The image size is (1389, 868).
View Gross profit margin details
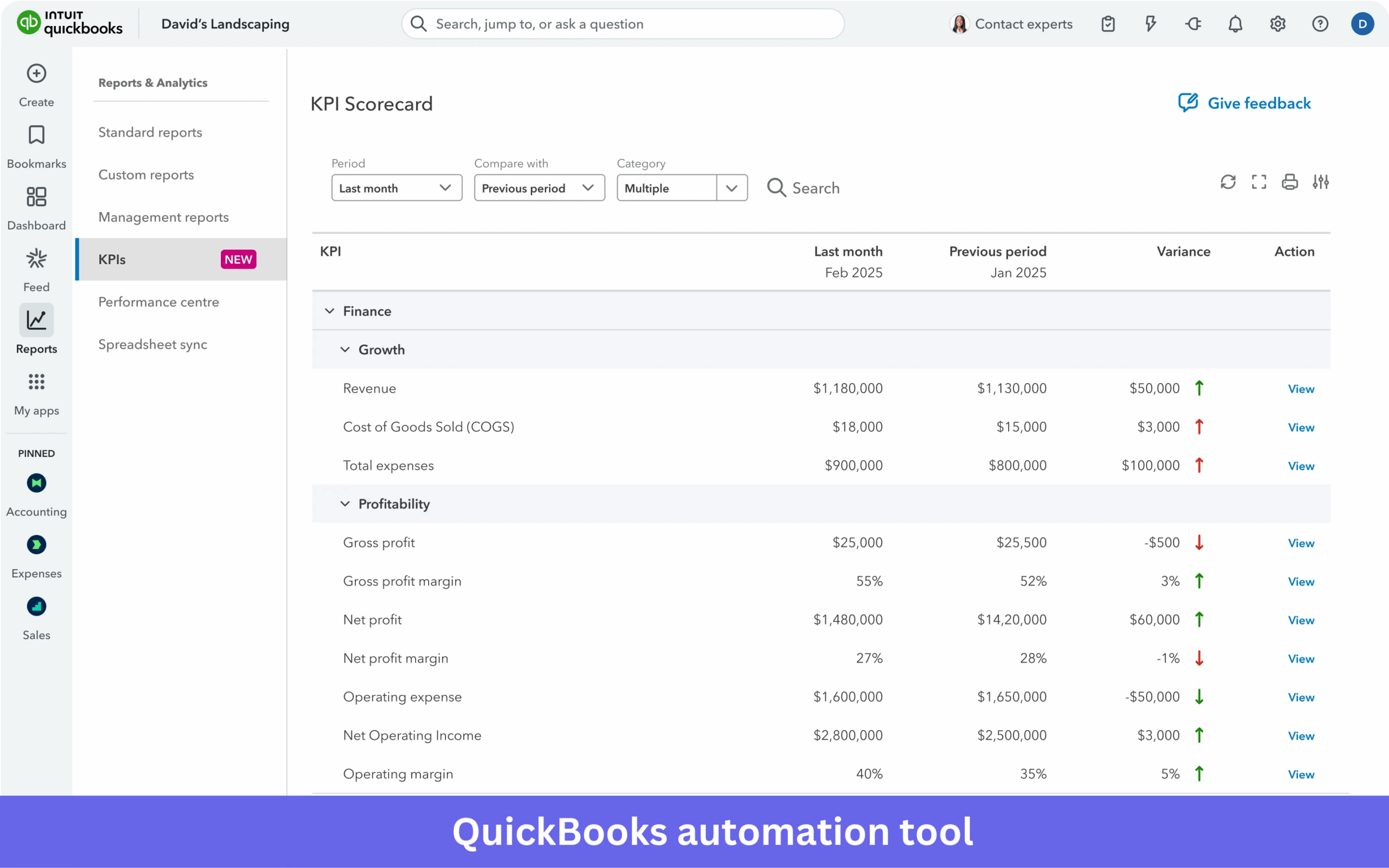(1301, 581)
